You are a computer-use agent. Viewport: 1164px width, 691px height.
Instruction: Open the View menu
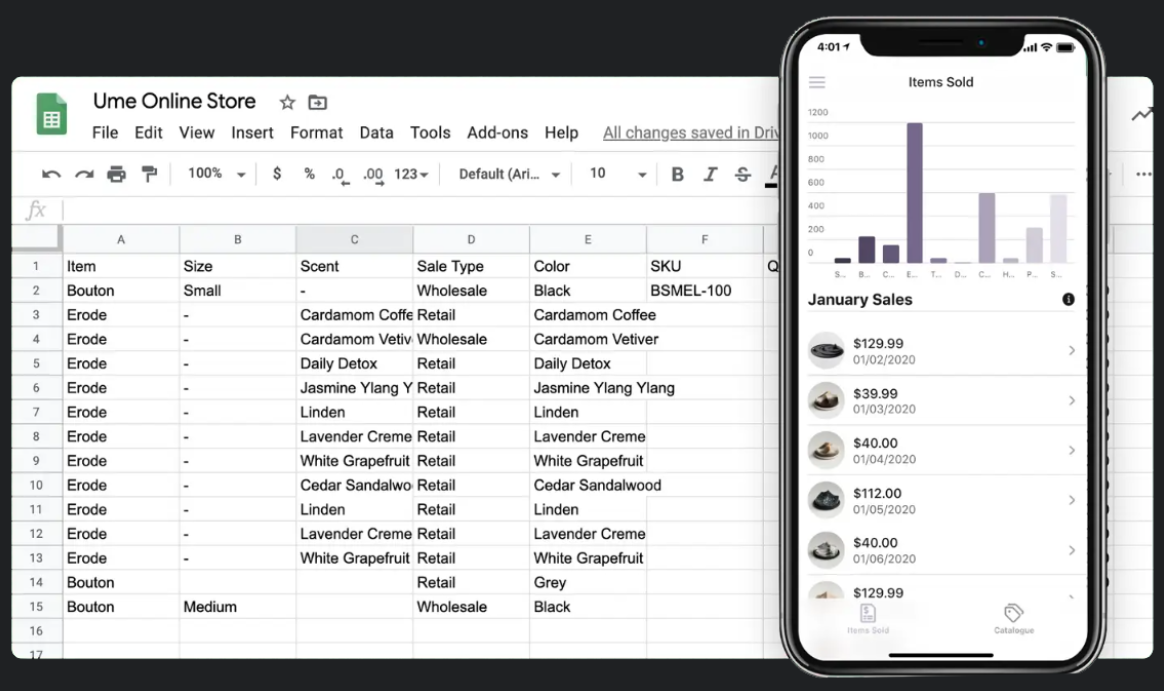pyautogui.click(x=197, y=133)
